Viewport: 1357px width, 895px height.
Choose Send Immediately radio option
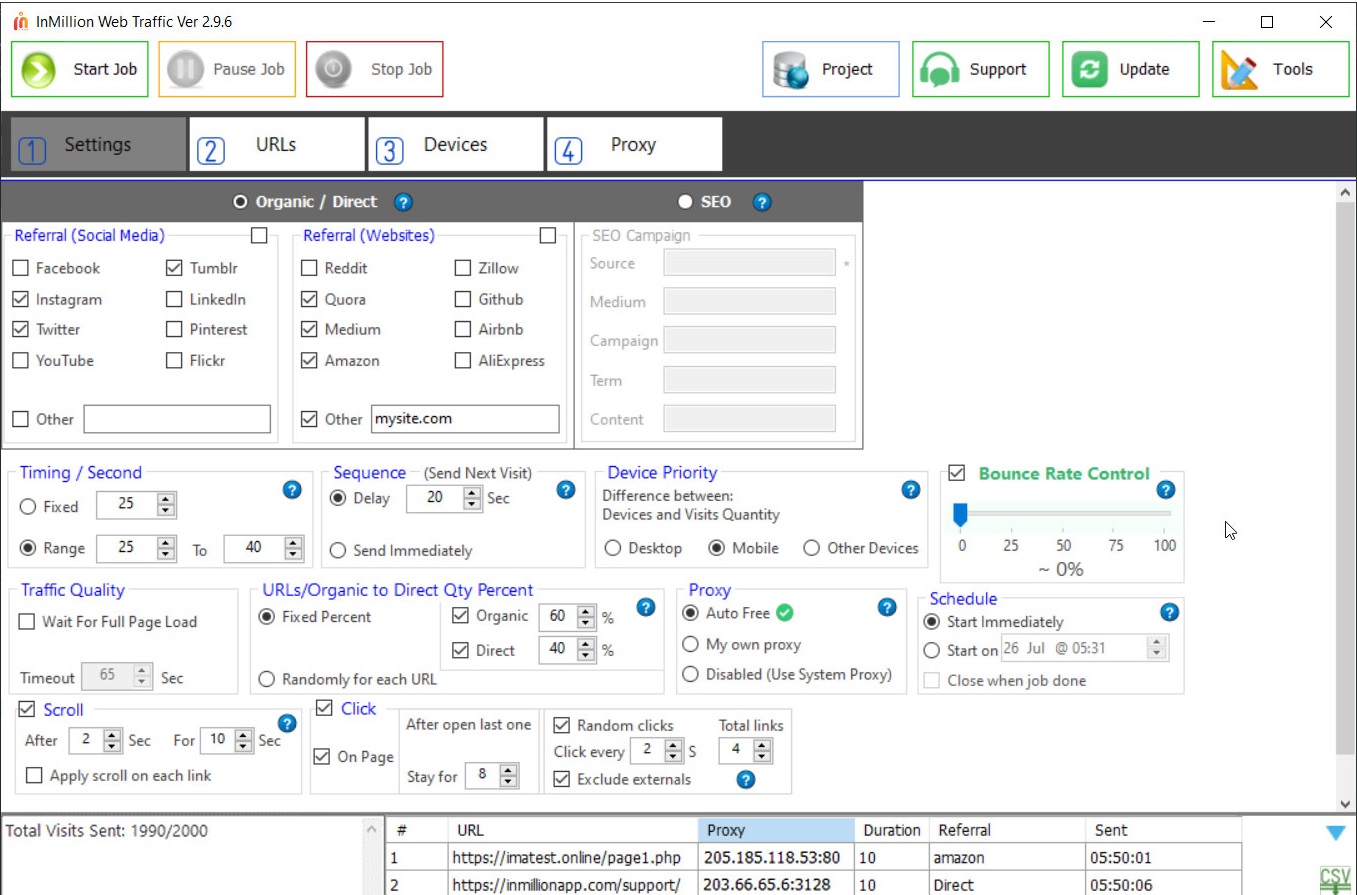[x=338, y=550]
